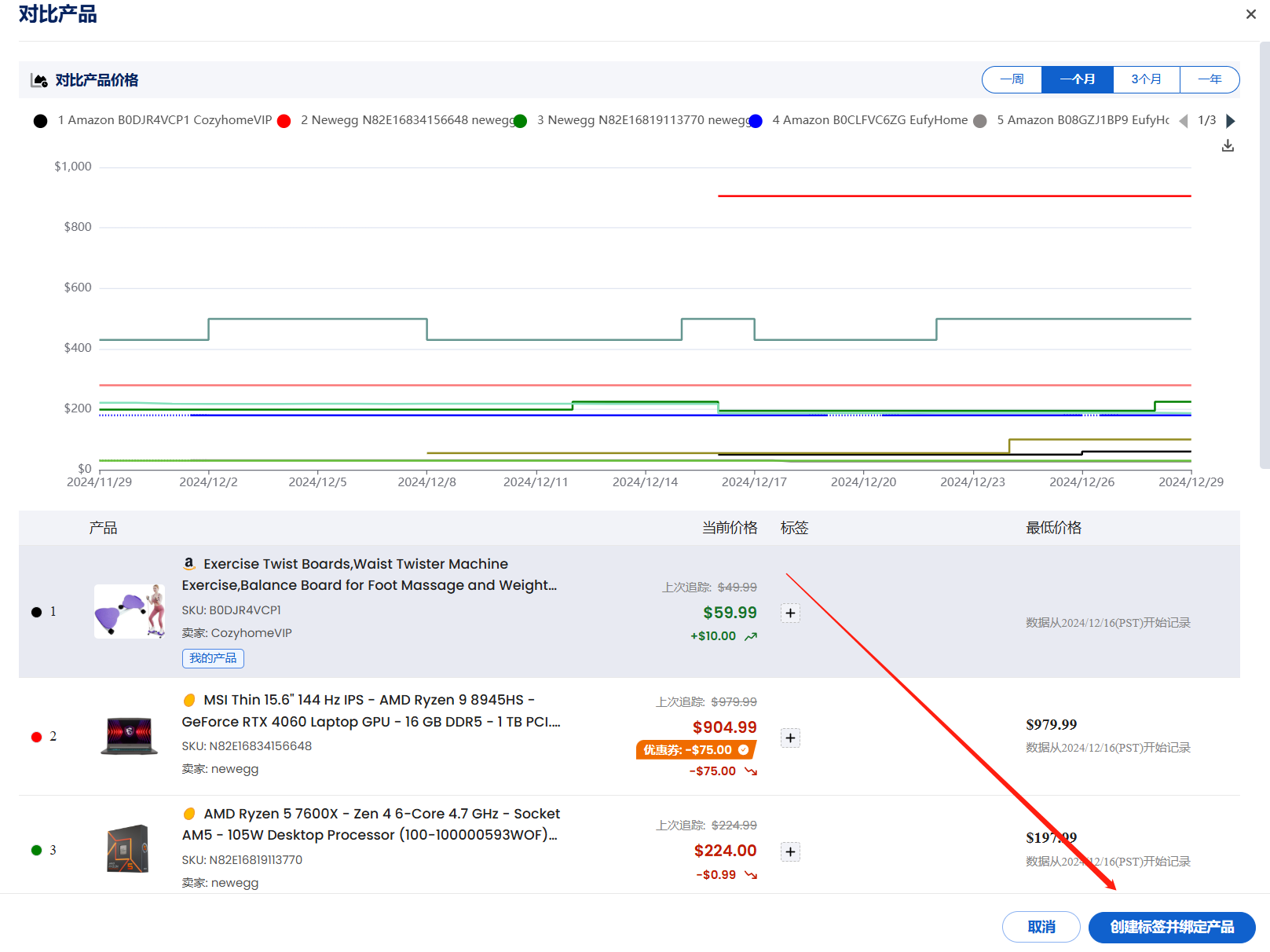The image size is (1270, 952).
Task: Click SKU: N82E16834156648 text
Action: pos(247,746)
